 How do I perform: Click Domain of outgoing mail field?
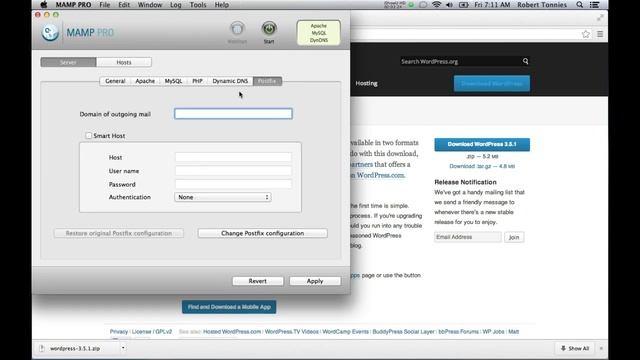coord(233,114)
